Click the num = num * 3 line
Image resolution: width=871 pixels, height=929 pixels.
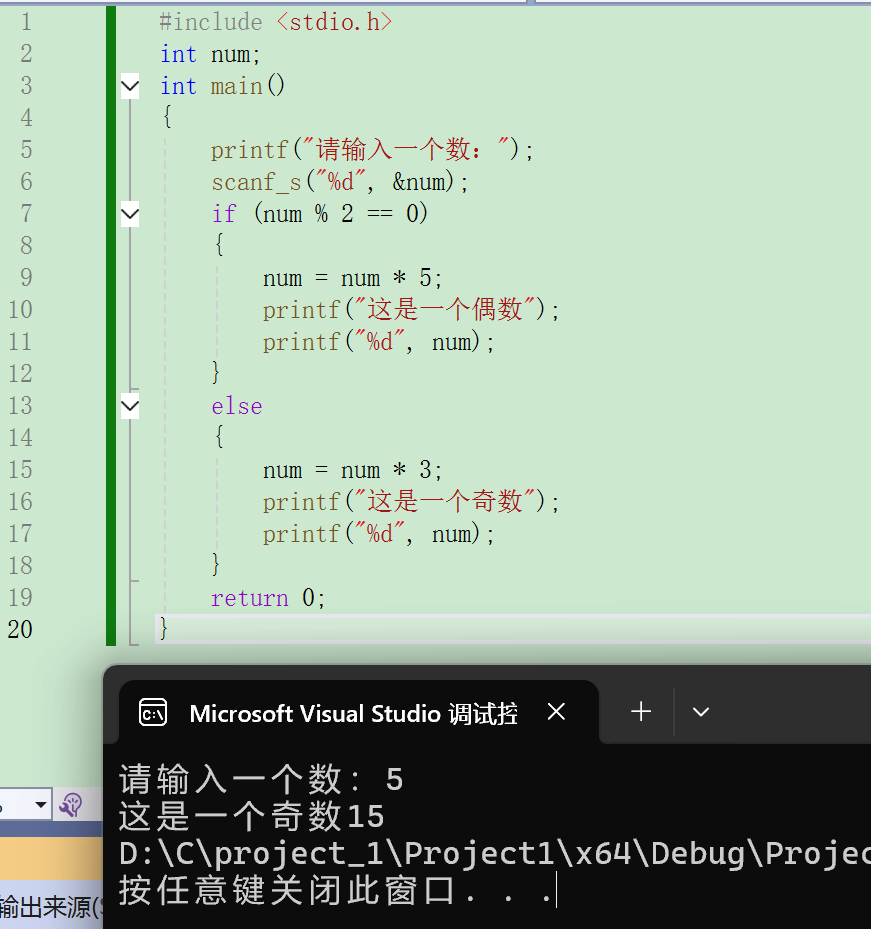[x=352, y=470]
